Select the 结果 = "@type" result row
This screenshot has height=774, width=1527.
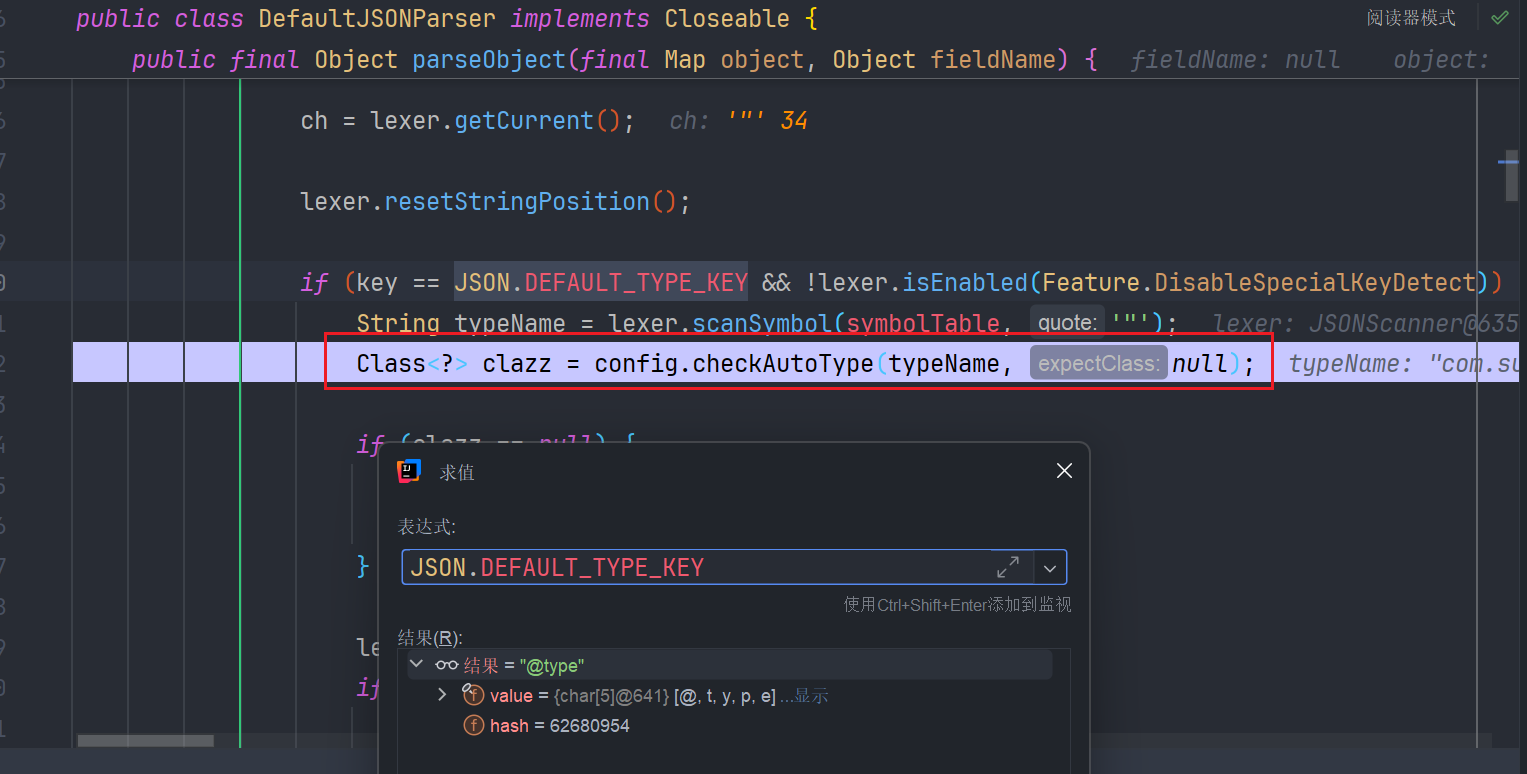coord(730,665)
